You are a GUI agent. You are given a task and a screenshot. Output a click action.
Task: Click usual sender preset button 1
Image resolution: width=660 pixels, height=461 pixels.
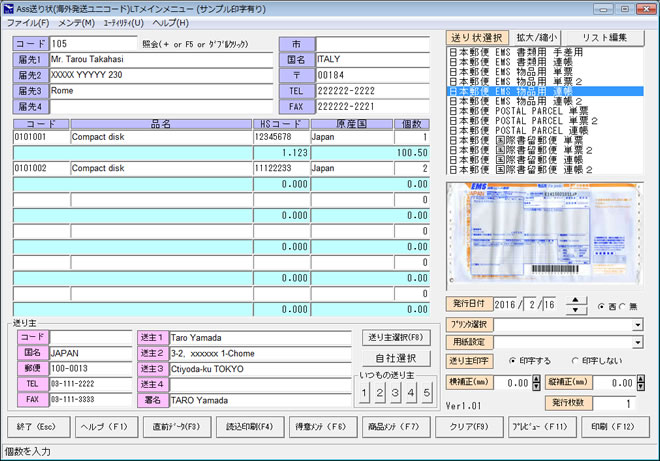(365, 393)
